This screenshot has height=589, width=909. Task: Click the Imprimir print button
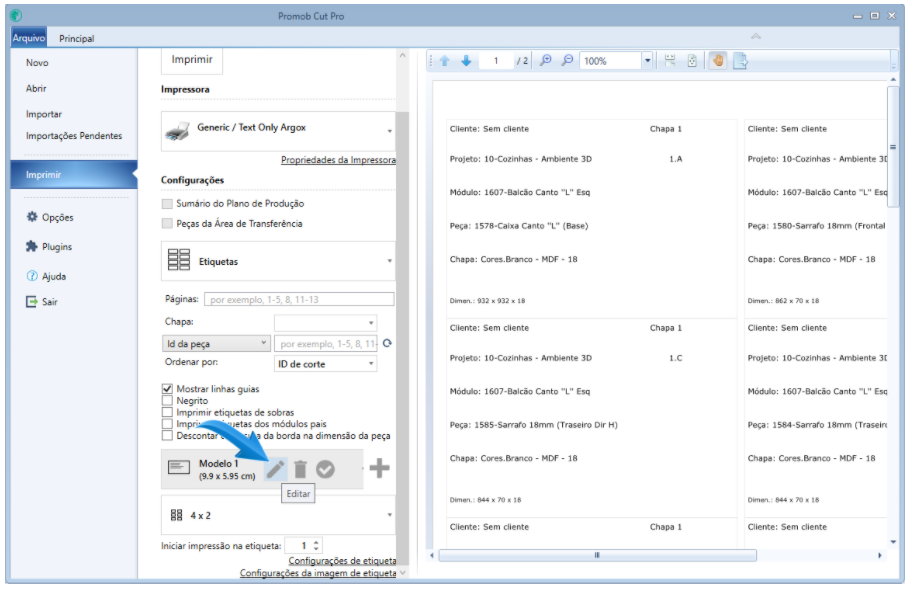click(x=192, y=60)
